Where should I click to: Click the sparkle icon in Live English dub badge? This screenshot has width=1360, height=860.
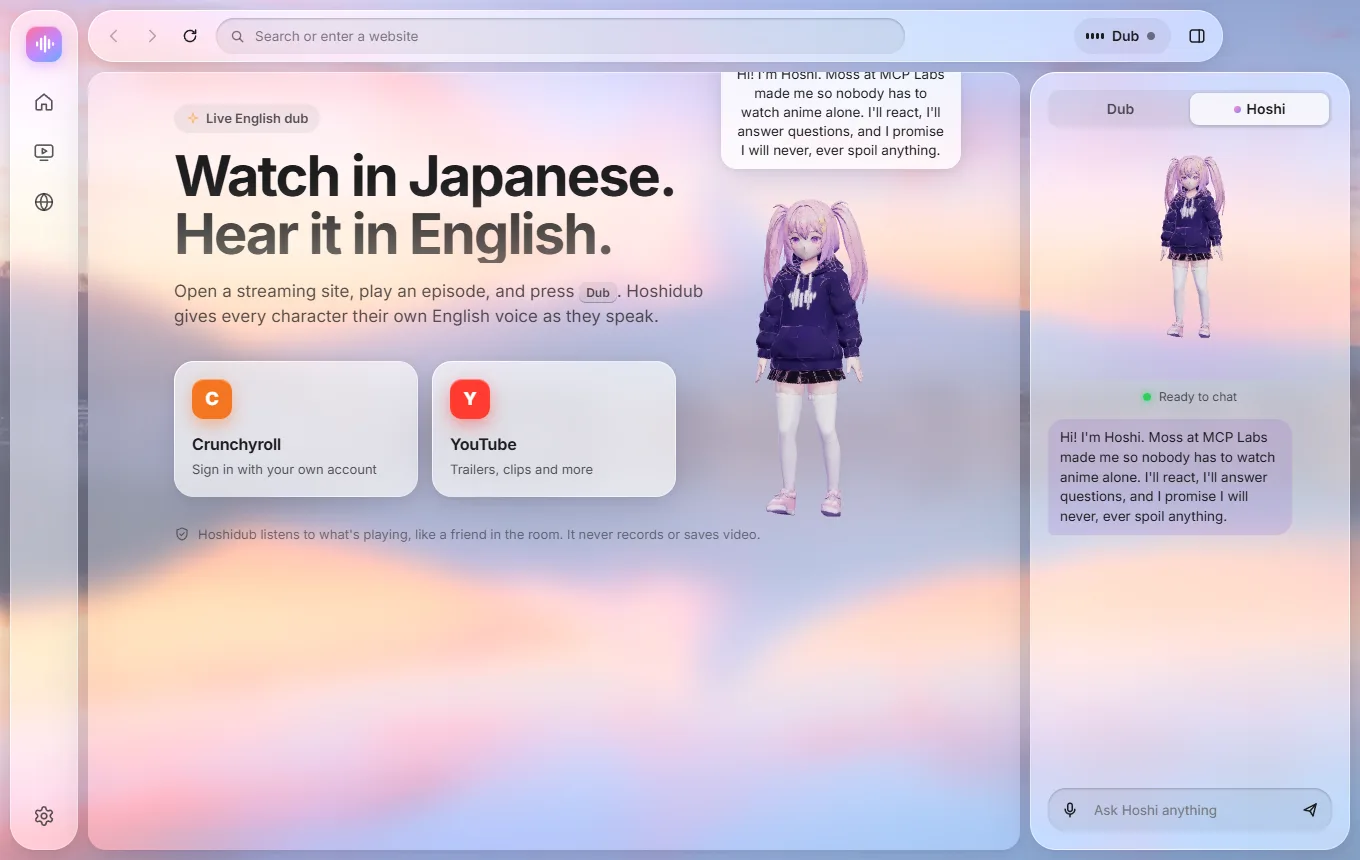[x=193, y=118]
